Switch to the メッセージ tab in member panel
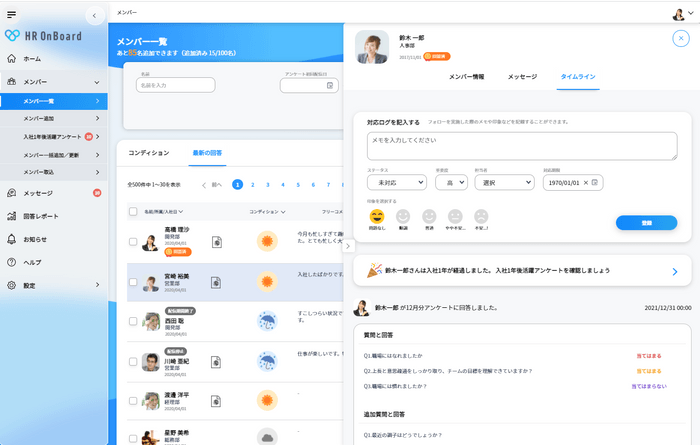Image resolution: width=700 pixels, height=445 pixels. point(522,77)
